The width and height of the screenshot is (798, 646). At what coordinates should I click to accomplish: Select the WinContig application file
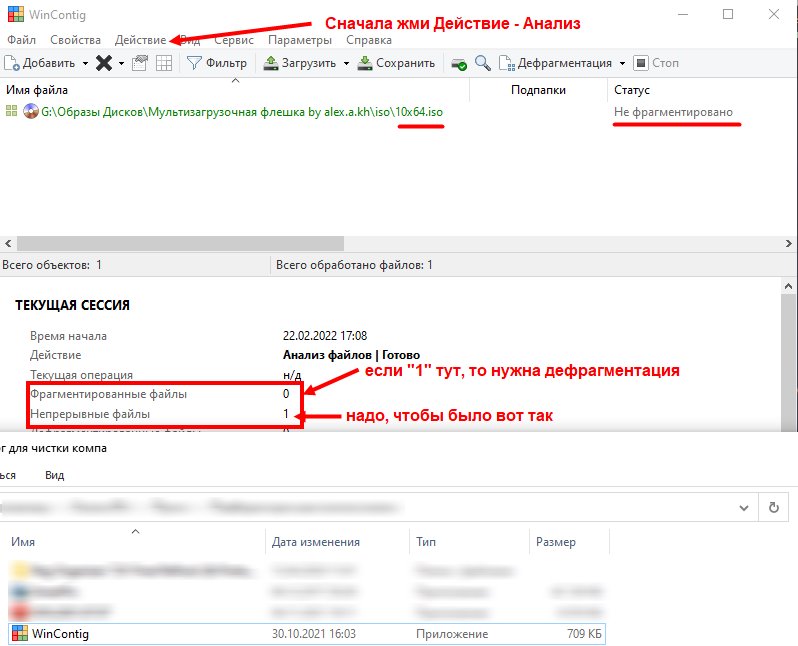pos(60,633)
